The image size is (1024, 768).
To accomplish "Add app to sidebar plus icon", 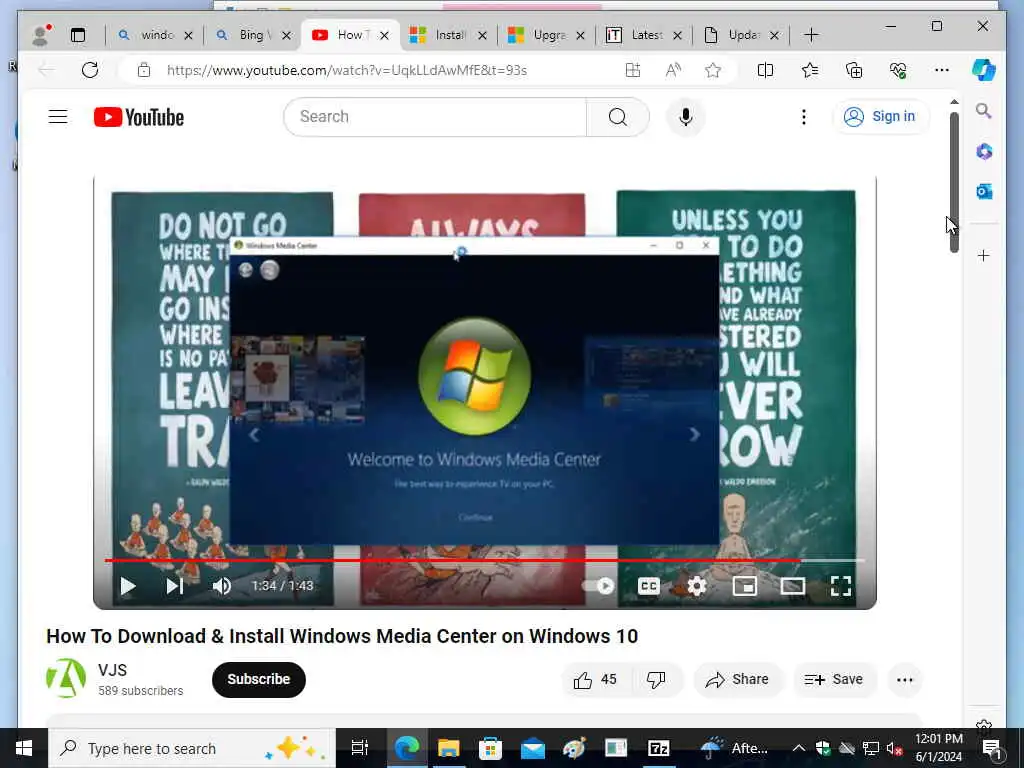I will [984, 255].
